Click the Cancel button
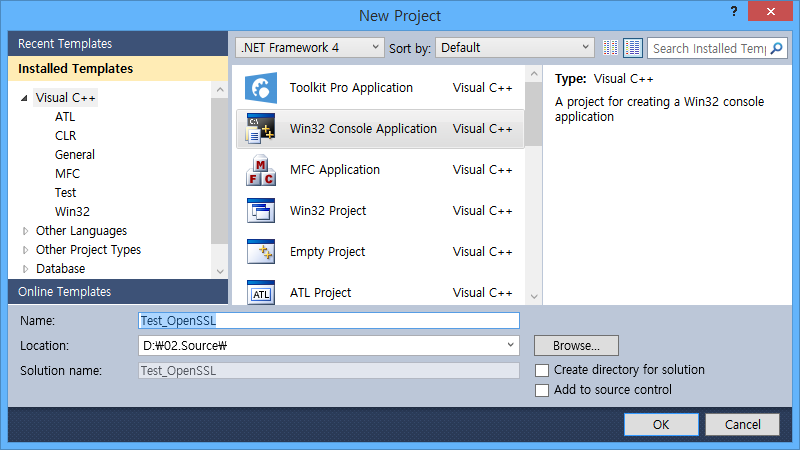Image resolution: width=800 pixels, height=450 pixels. (742, 424)
